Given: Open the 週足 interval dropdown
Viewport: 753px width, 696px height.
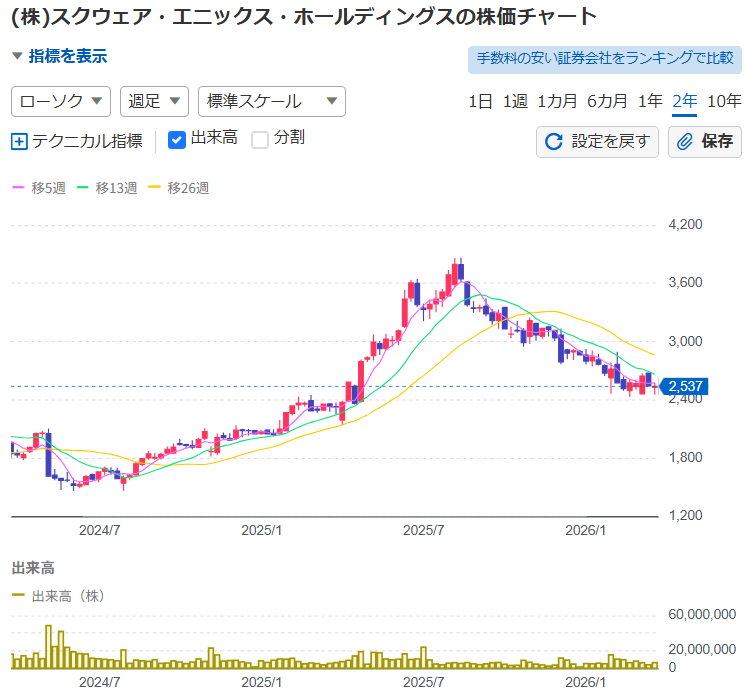Looking at the screenshot, I should 154,101.
